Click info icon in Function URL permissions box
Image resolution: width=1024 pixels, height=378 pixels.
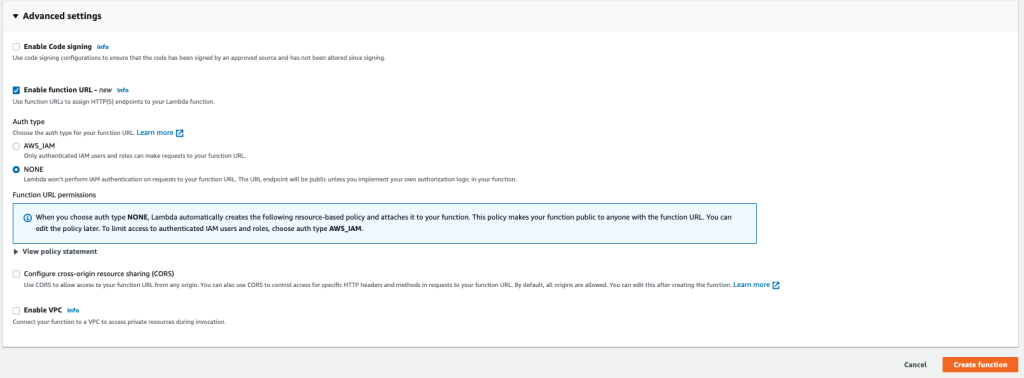click(x=27, y=217)
